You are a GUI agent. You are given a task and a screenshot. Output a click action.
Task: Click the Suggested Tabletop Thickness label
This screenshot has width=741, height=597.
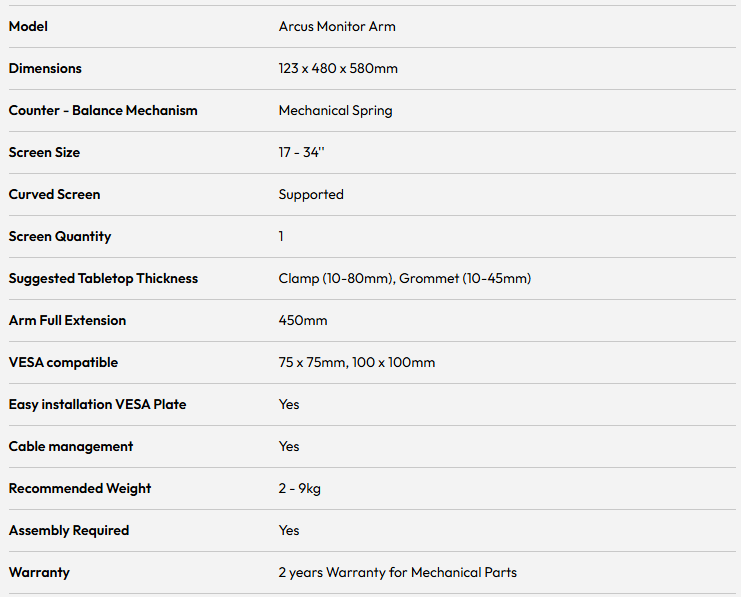coord(103,279)
